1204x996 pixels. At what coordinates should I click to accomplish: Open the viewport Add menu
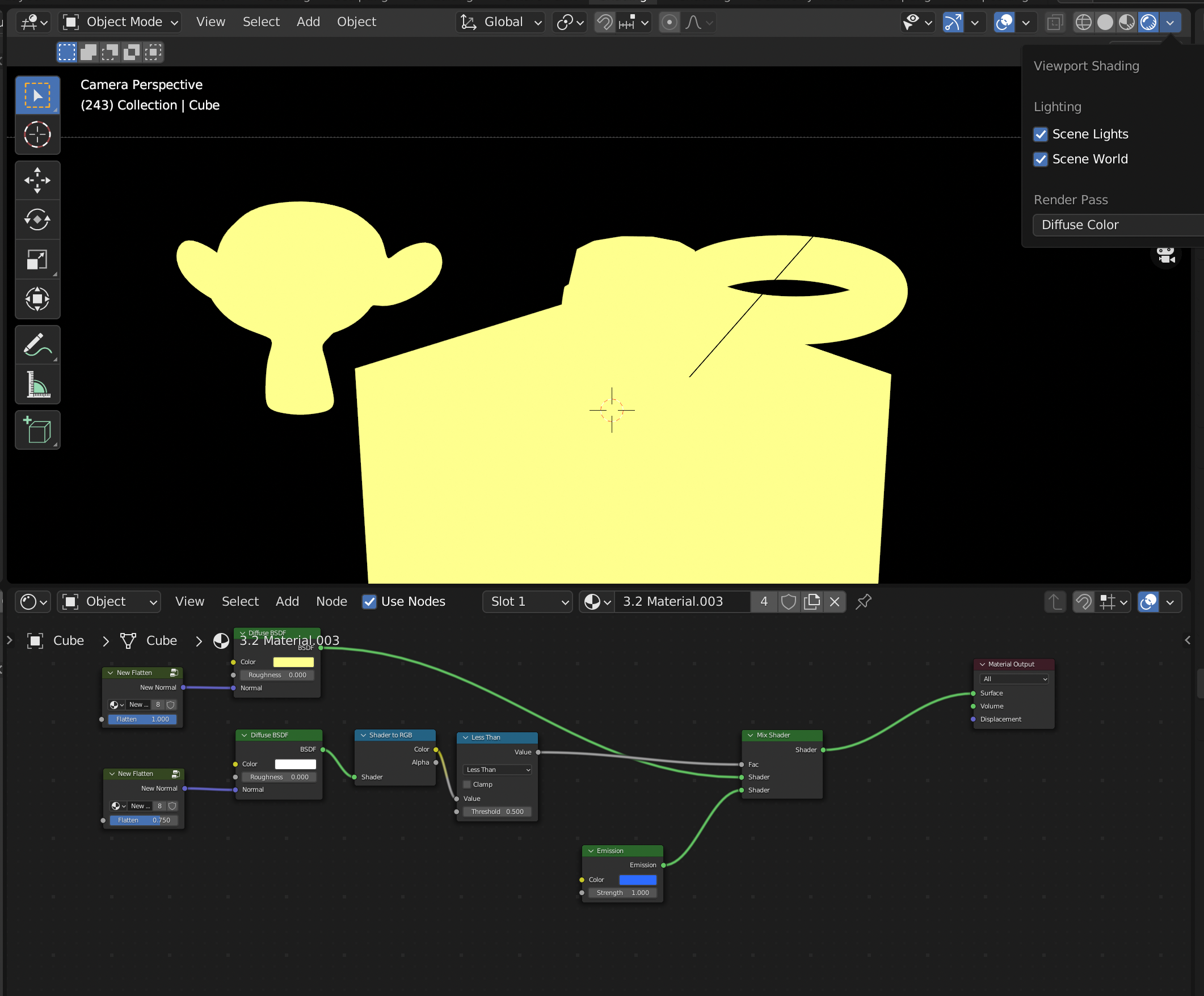coord(309,22)
